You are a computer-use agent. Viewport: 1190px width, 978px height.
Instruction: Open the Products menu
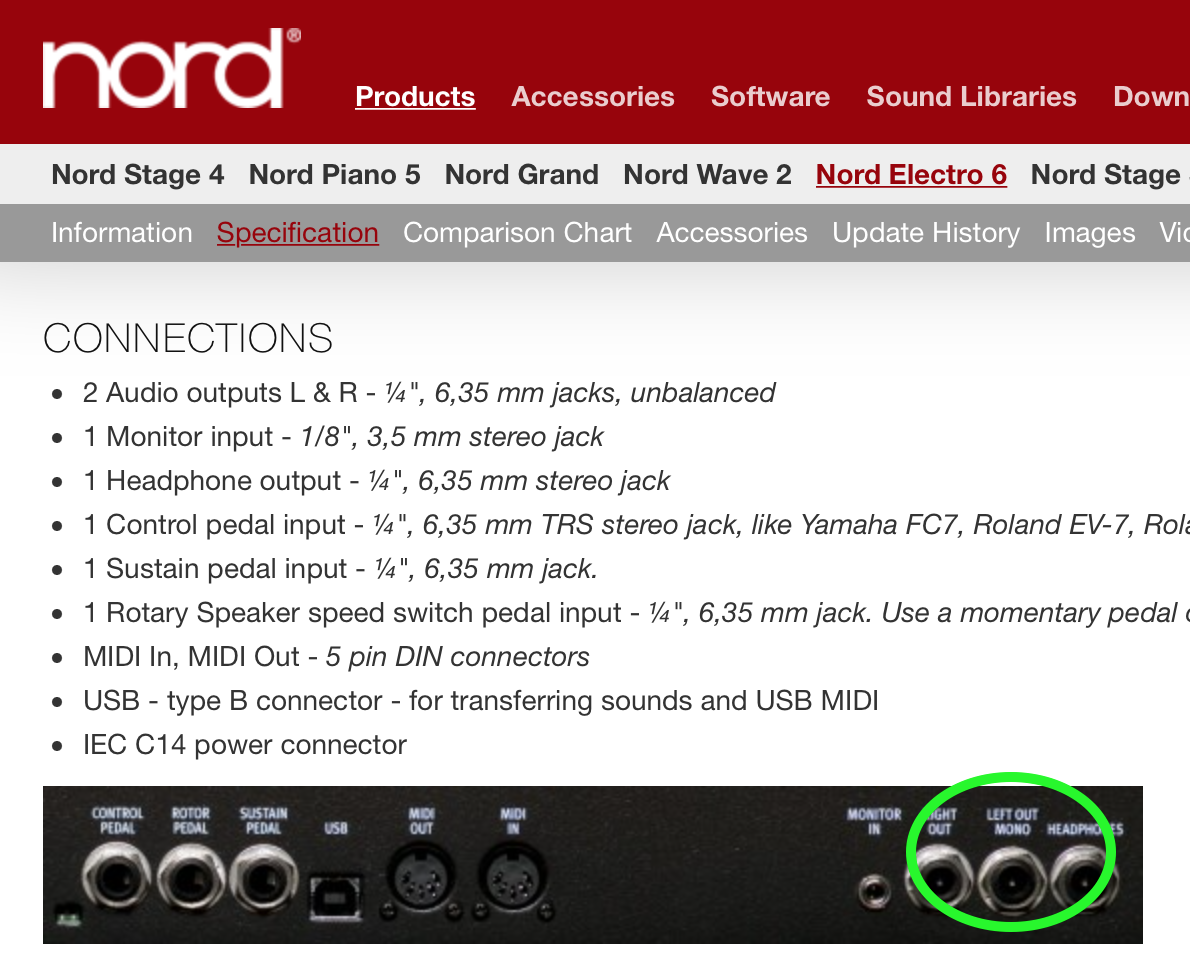415,96
